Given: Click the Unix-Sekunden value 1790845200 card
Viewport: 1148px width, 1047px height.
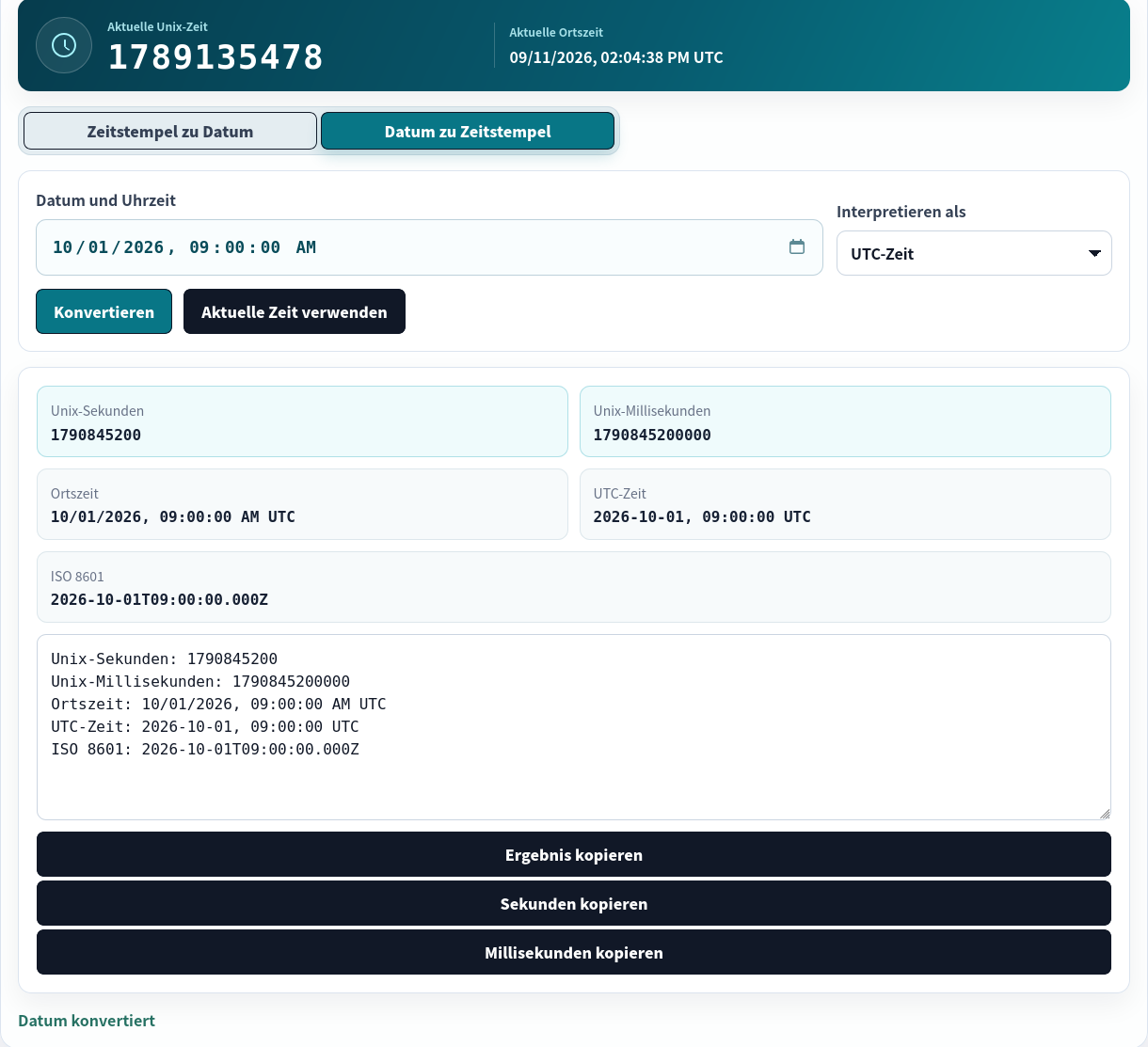Looking at the screenshot, I should pos(302,421).
